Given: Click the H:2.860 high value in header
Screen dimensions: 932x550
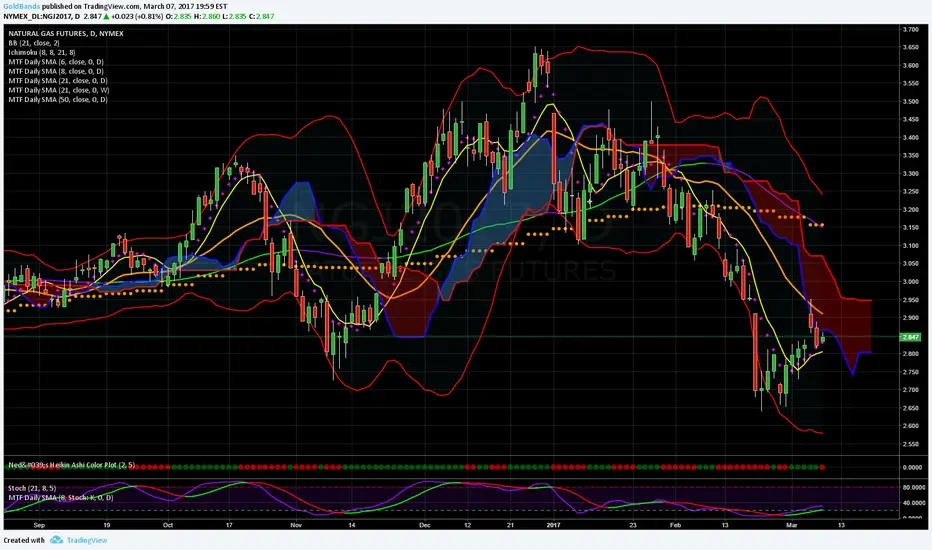Looking at the screenshot, I should (206, 16).
